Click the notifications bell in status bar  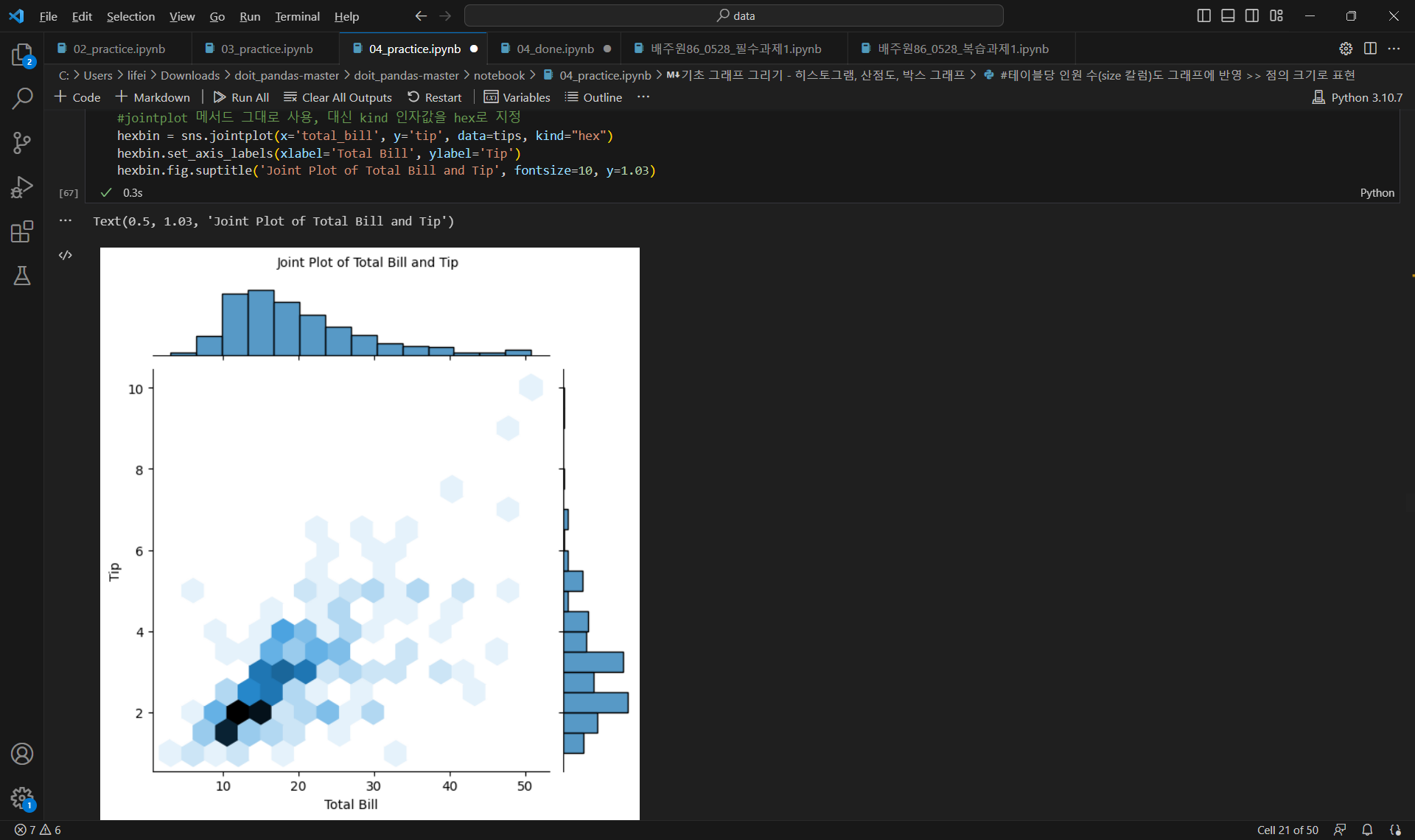[x=1367, y=830]
